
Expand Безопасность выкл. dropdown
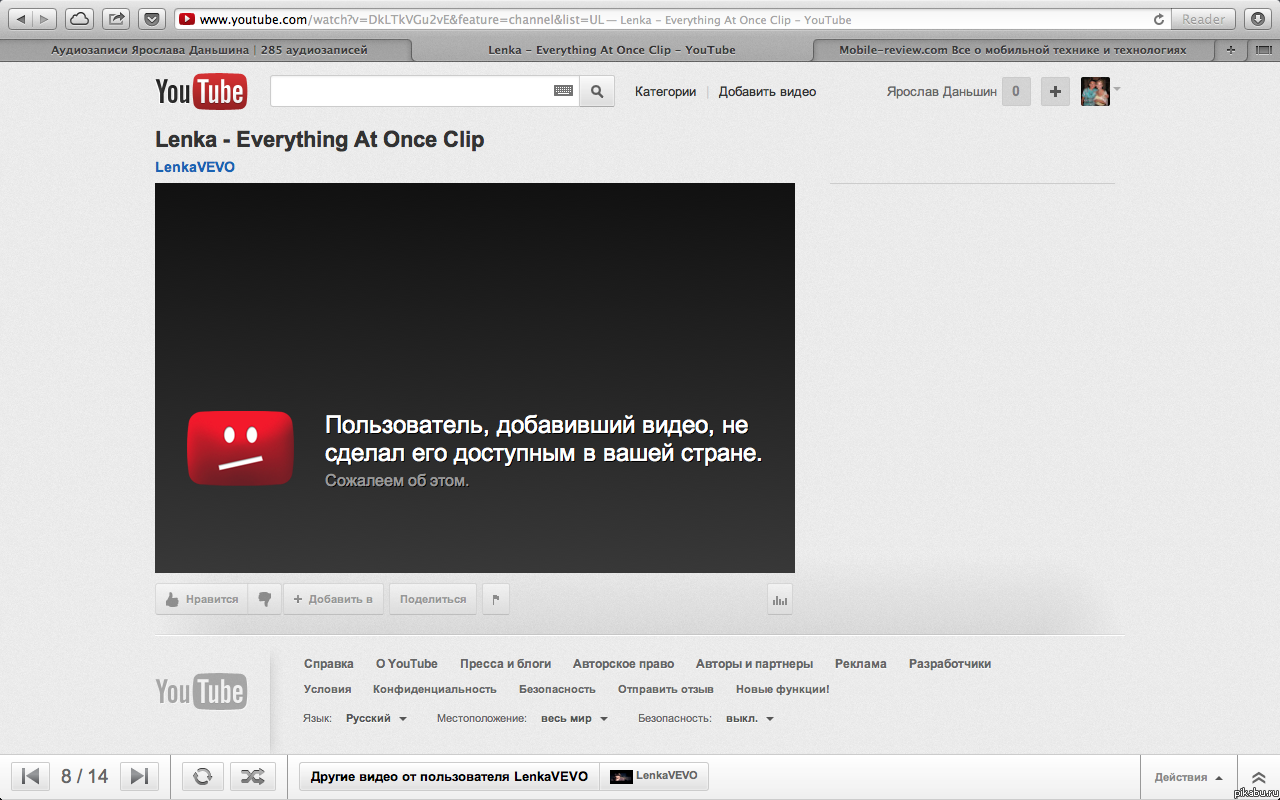(x=749, y=718)
